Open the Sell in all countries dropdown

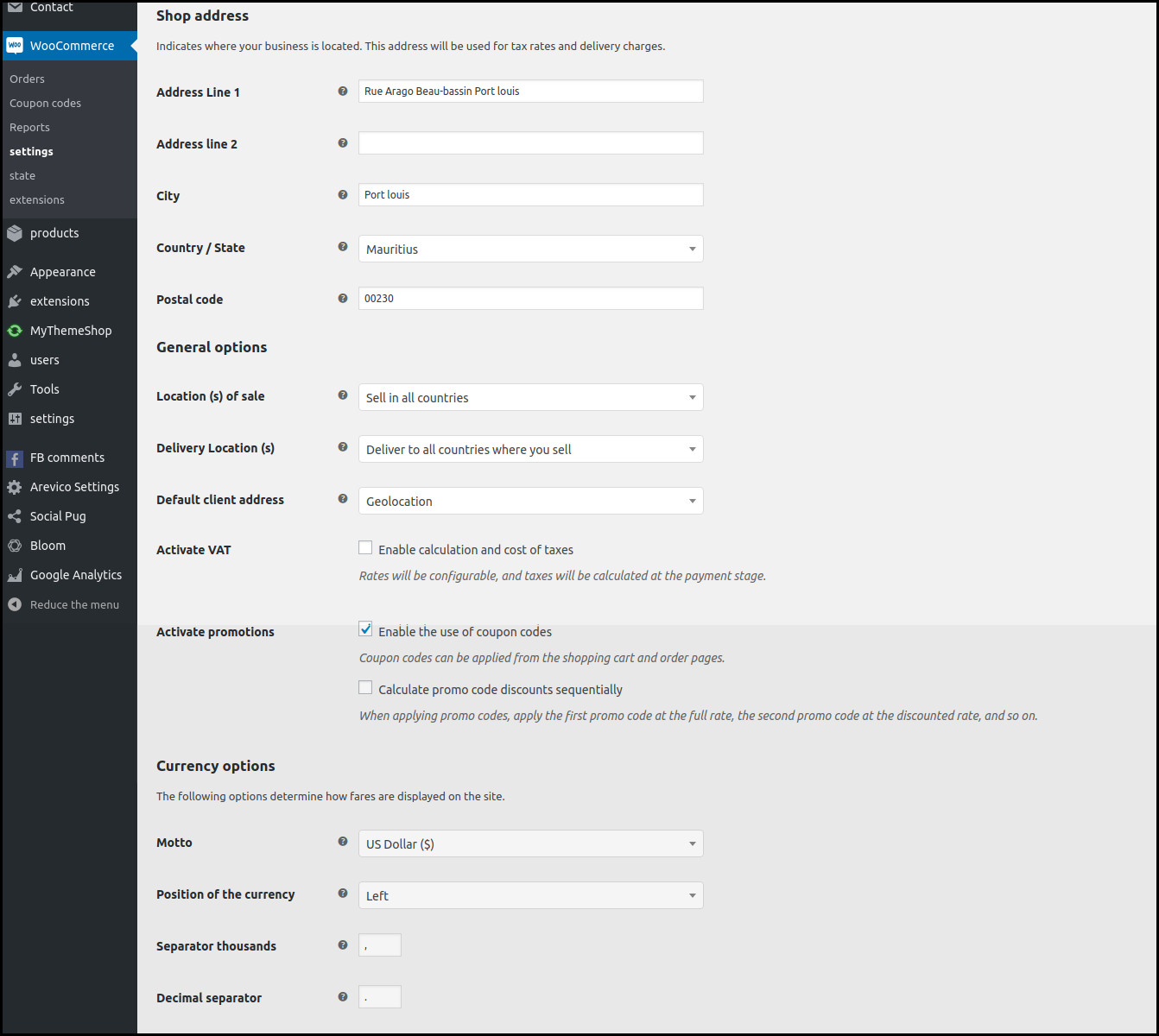531,397
